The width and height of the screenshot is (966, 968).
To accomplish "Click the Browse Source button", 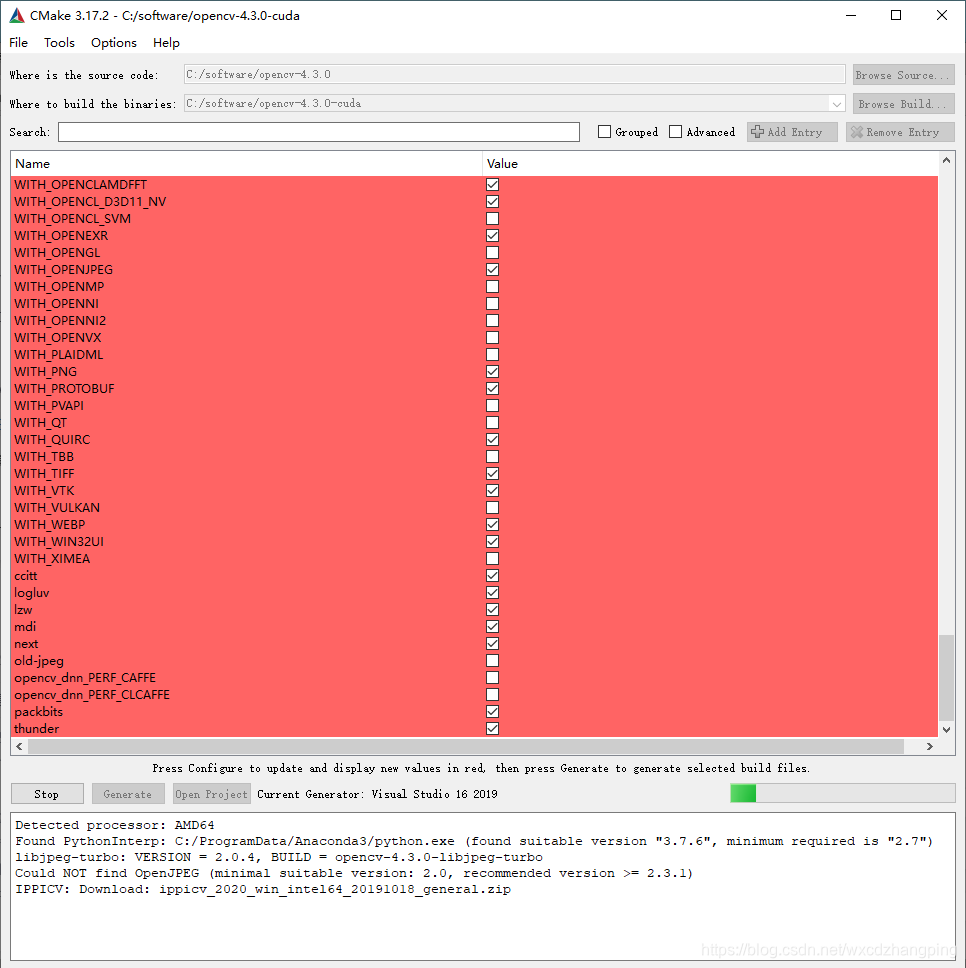I will click(904, 75).
